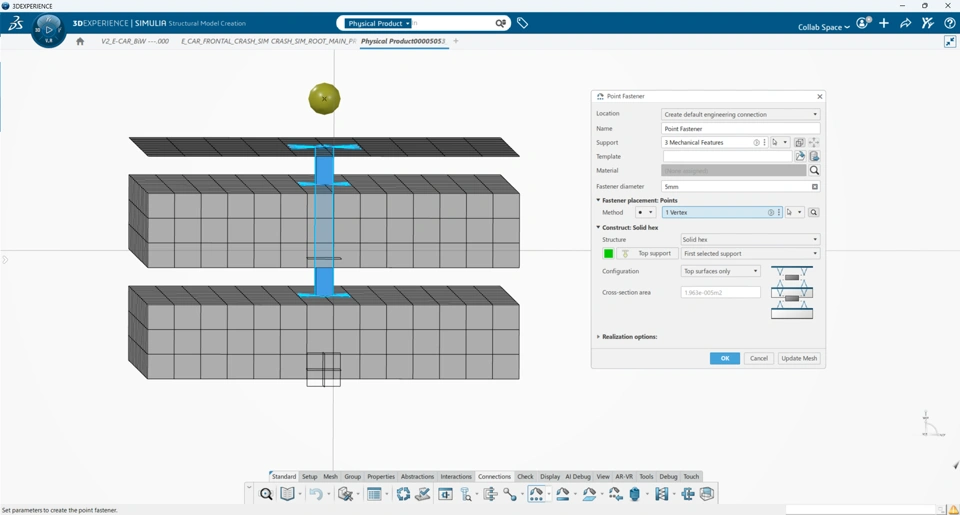Click the table/spreadsheet toolbar icon

click(x=374, y=494)
